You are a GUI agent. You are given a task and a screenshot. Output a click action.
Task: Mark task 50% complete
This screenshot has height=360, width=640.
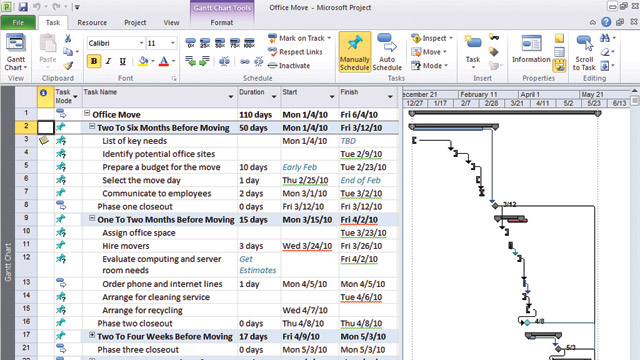pyautogui.click(x=220, y=42)
